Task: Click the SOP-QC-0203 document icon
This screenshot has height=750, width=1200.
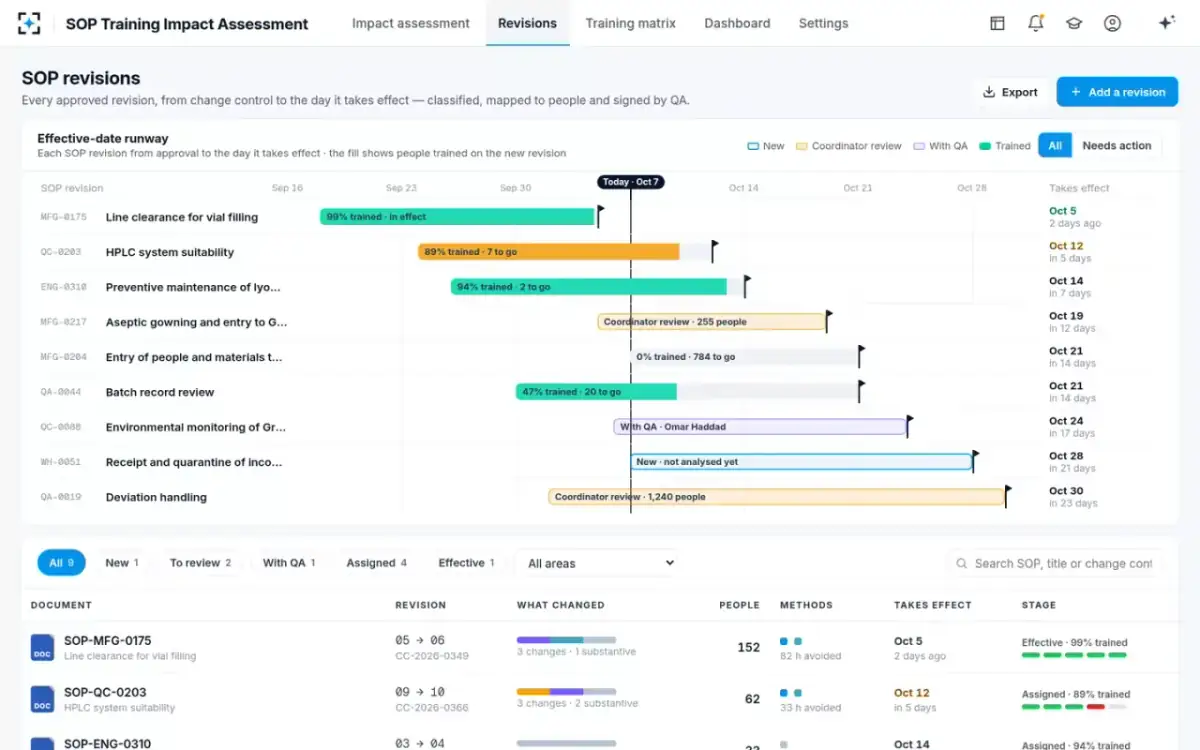Action: 42,699
